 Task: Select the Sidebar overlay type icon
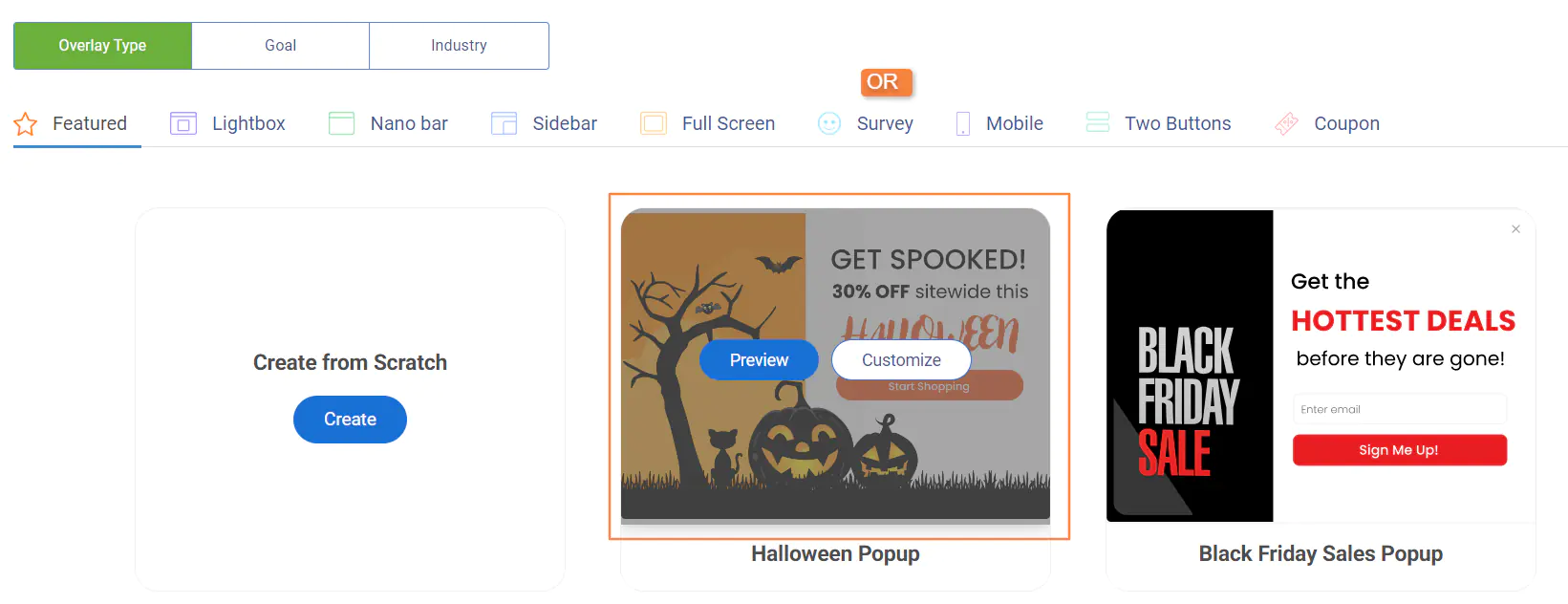coord(504,122)
